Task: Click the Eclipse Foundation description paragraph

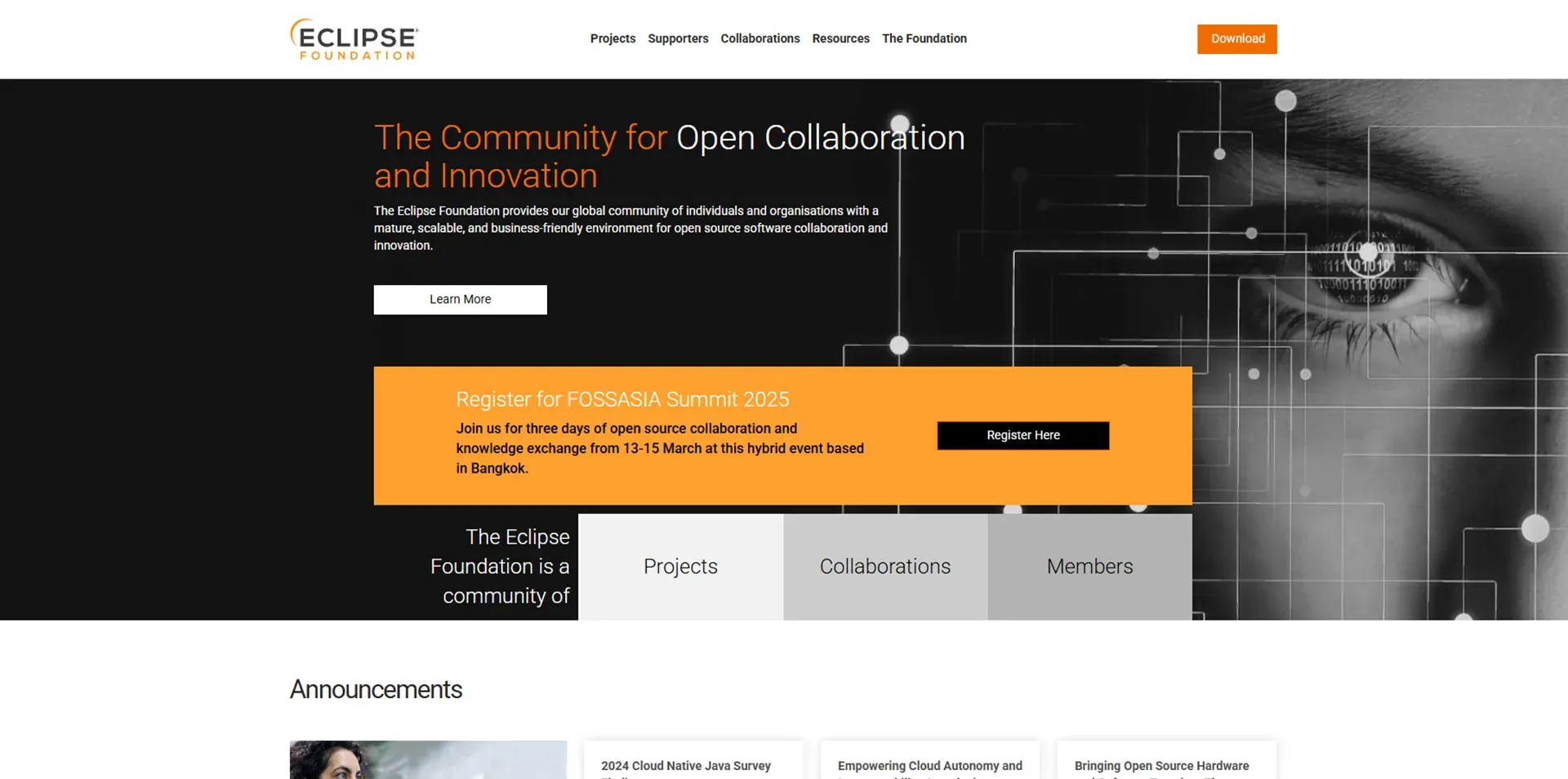Action: click(x=630, y=228)
